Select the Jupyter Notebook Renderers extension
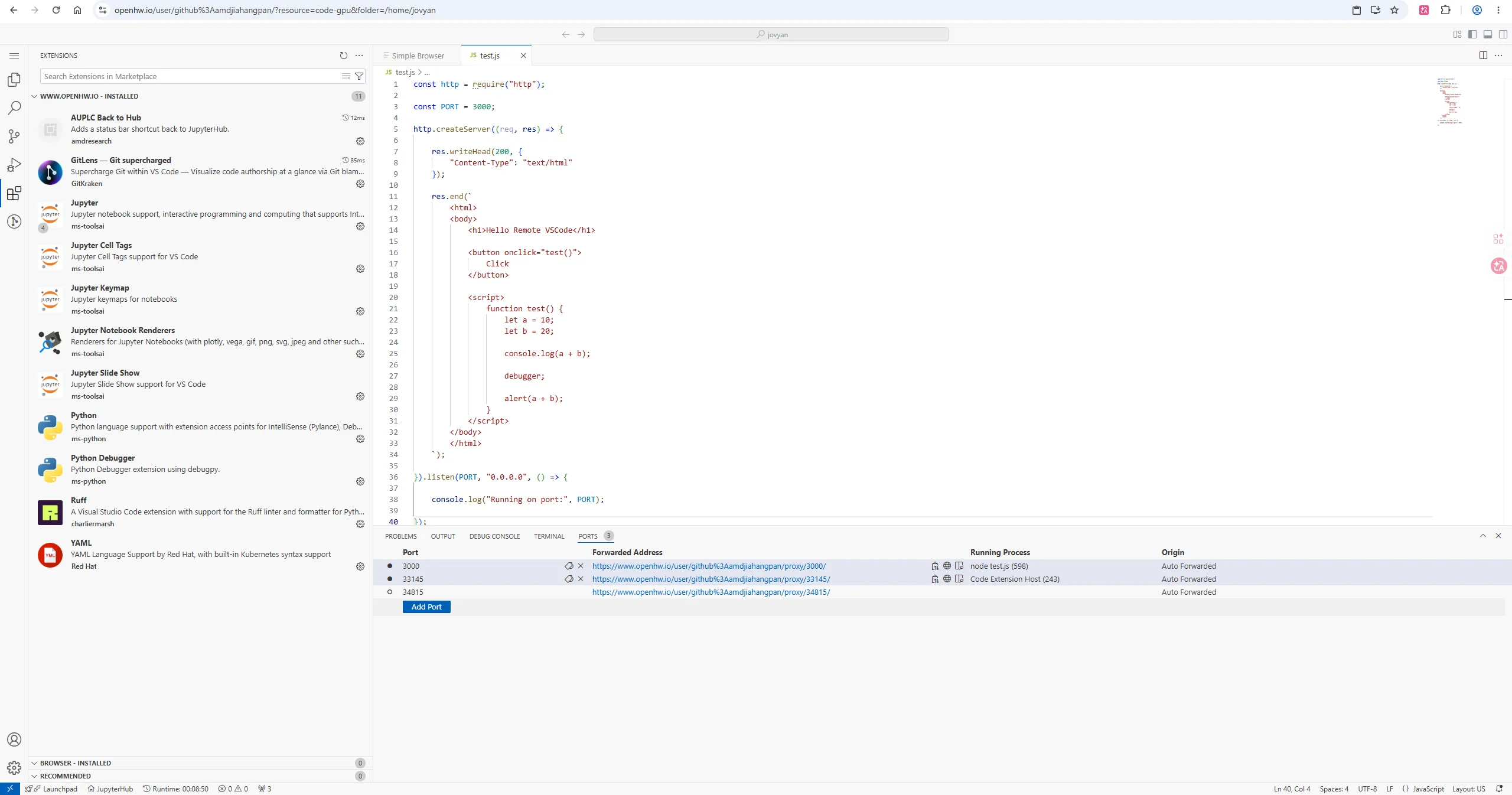This screenshot has width=1512, height=795. 201,342
